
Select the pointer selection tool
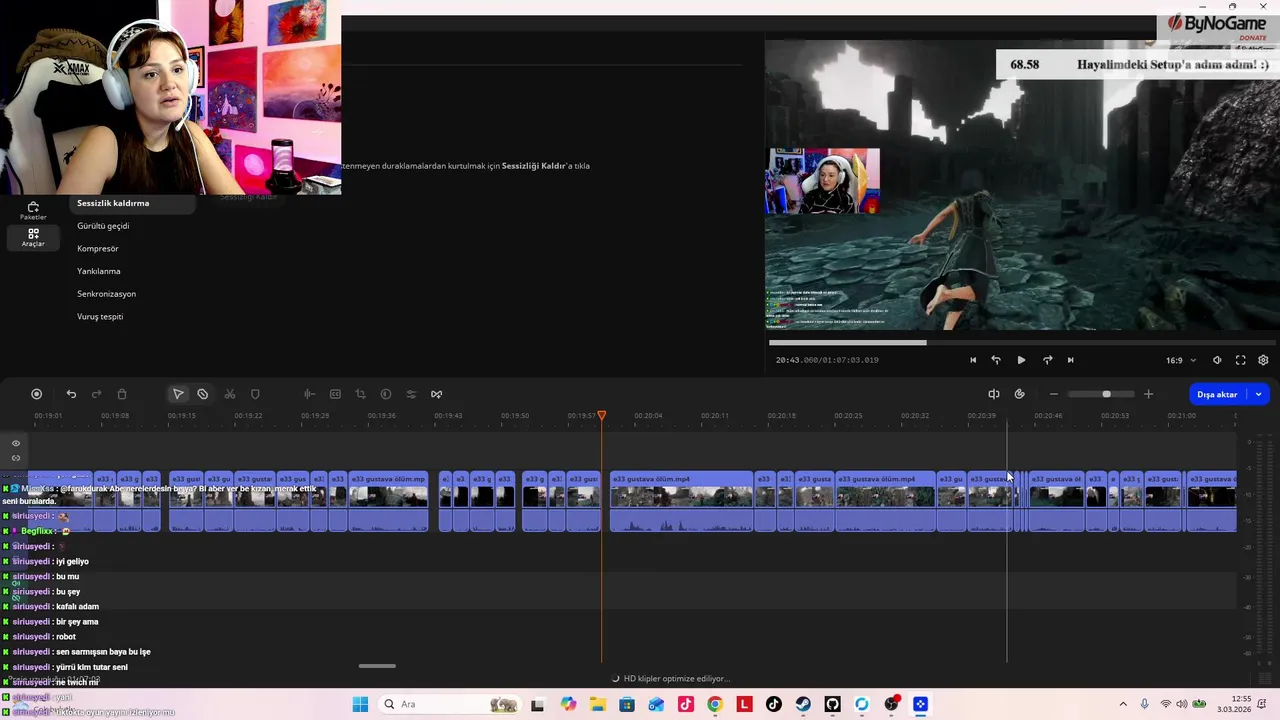tap(178, 394)
